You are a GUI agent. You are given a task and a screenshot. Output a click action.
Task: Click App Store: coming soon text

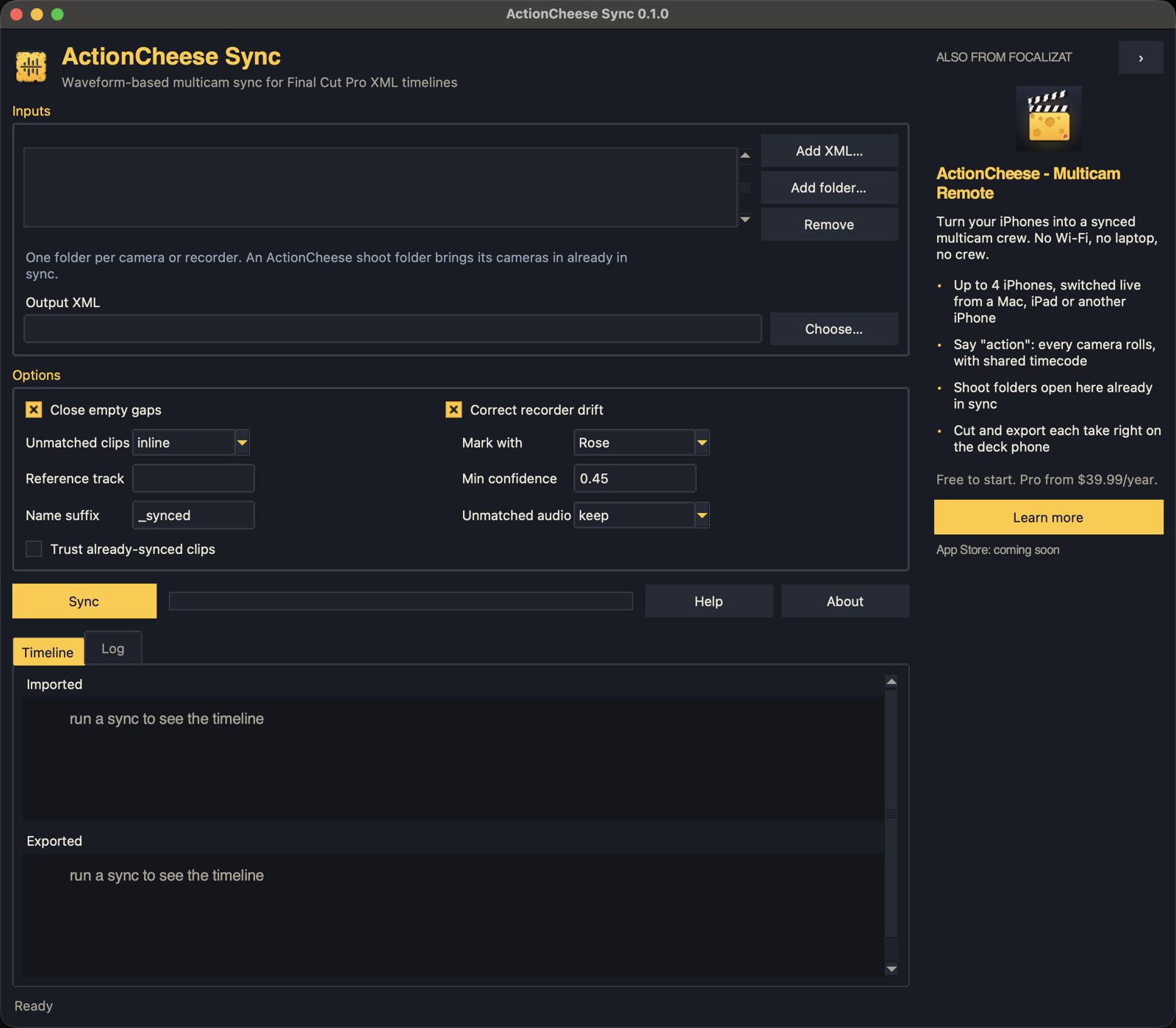tap(997, 550)
